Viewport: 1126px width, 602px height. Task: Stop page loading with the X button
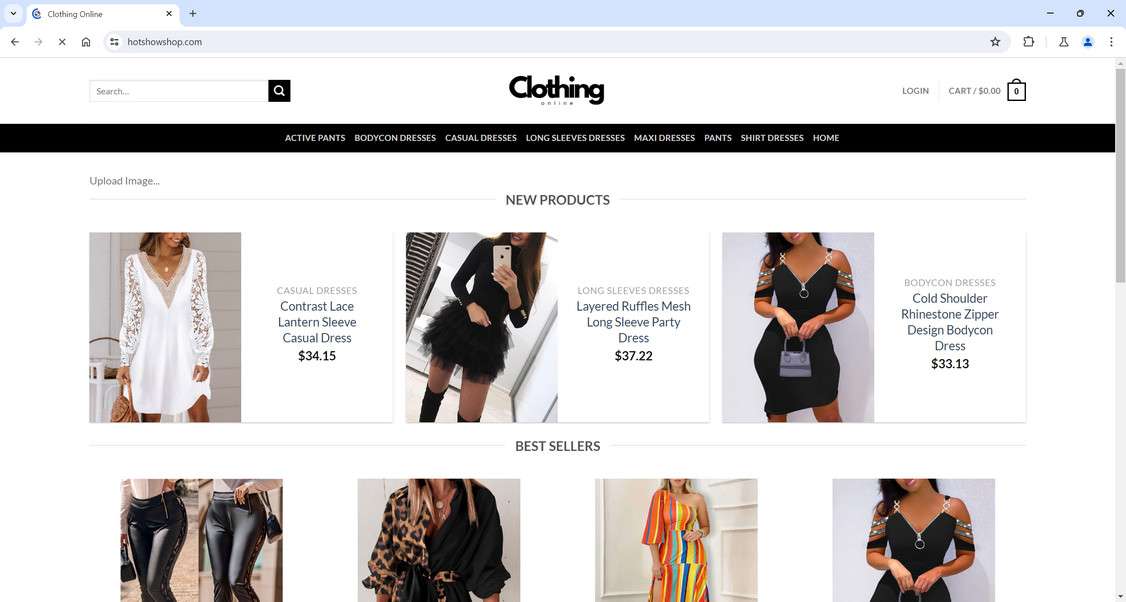[62, 42]
